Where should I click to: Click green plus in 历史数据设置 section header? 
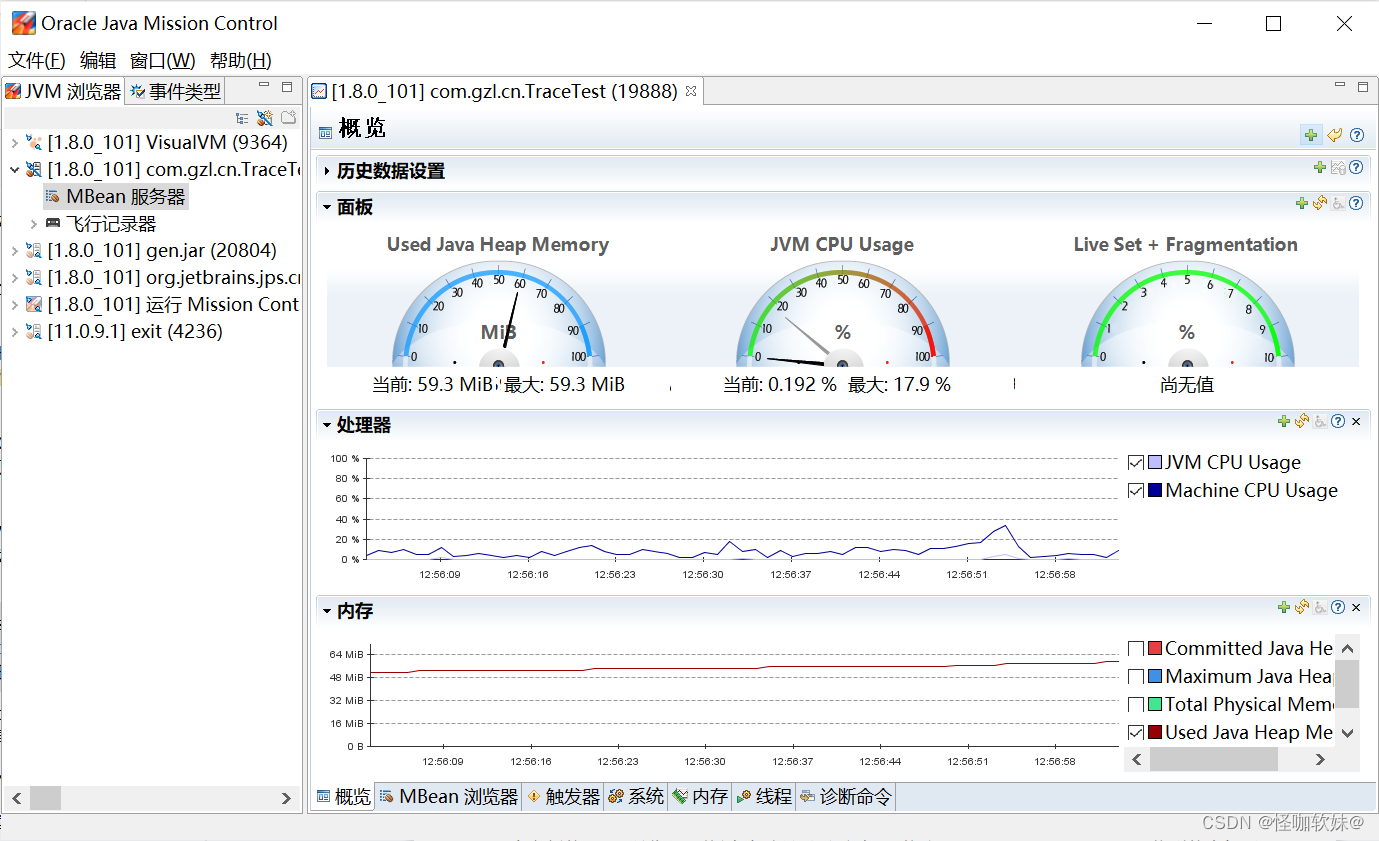click(x=1320, y=168)
